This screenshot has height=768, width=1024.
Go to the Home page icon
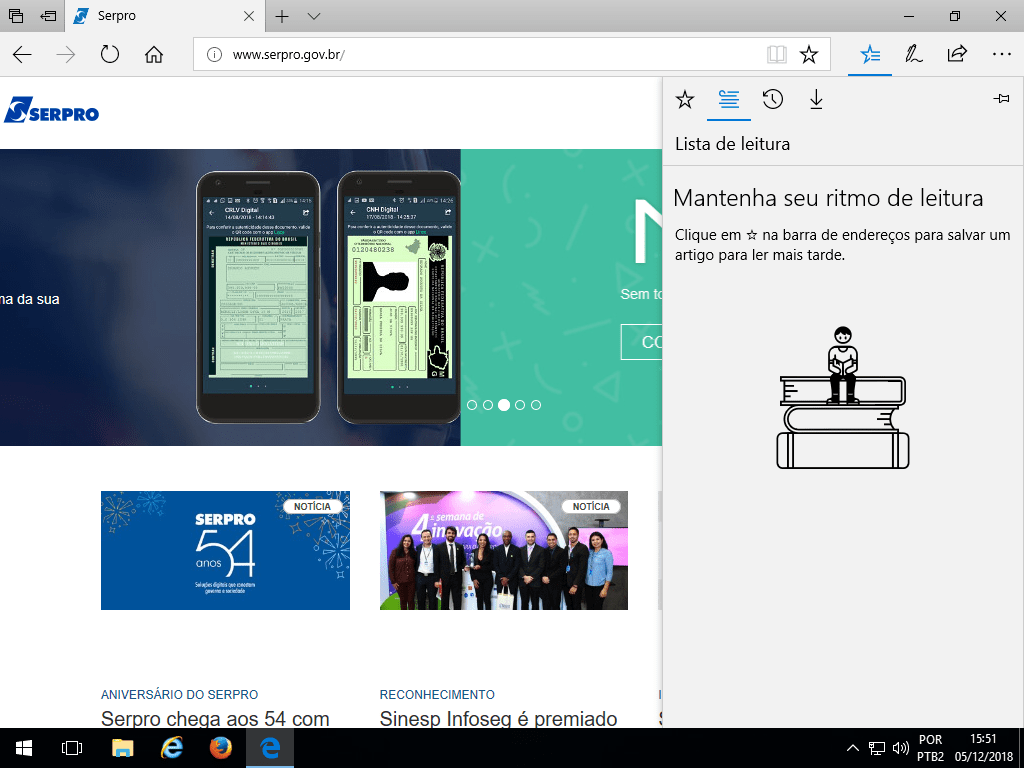[x=154, y=55]
